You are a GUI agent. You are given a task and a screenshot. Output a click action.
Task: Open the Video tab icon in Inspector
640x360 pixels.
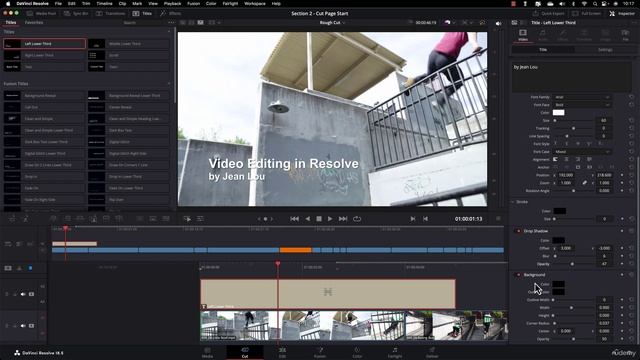[523, 35]
